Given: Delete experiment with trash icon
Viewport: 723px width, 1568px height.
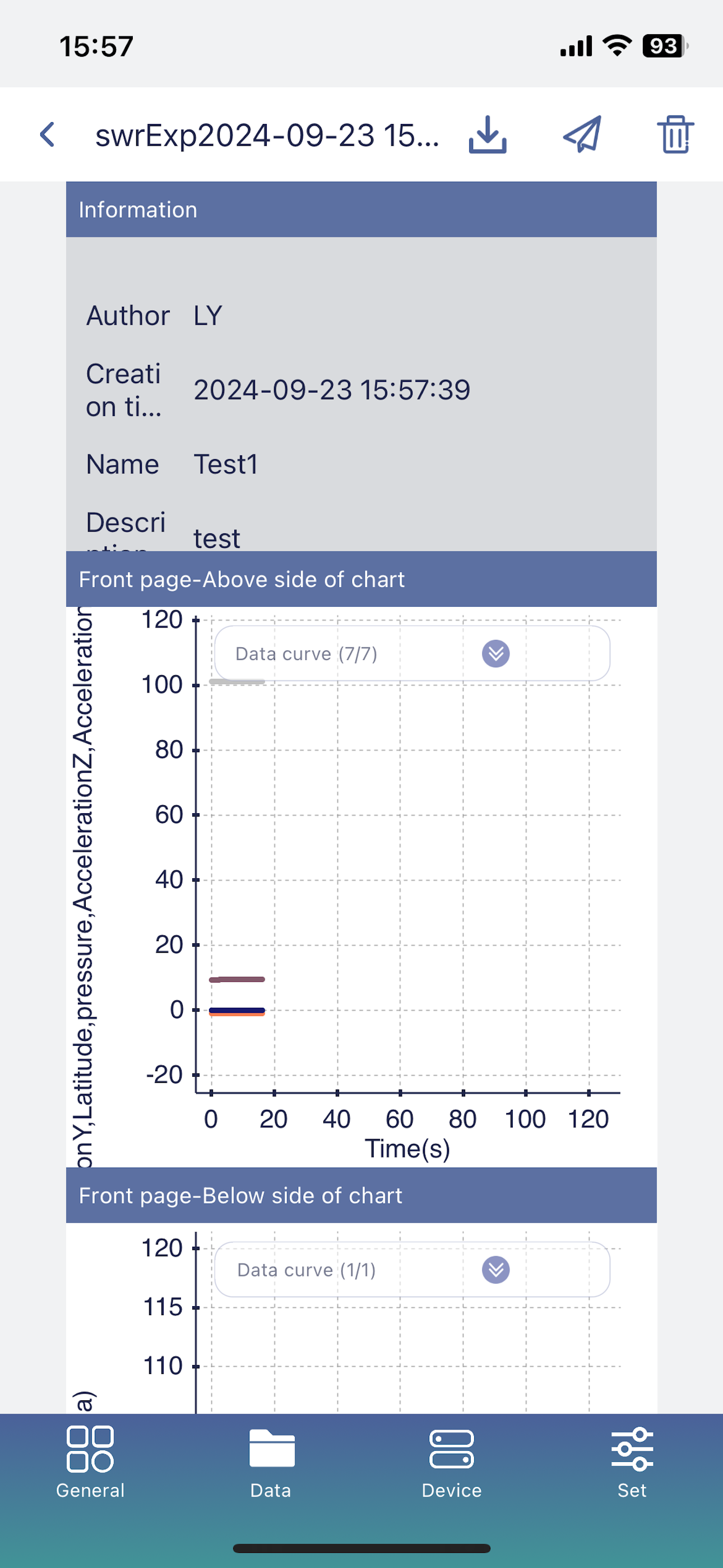Looking at the screenshot, I should 675,135.
